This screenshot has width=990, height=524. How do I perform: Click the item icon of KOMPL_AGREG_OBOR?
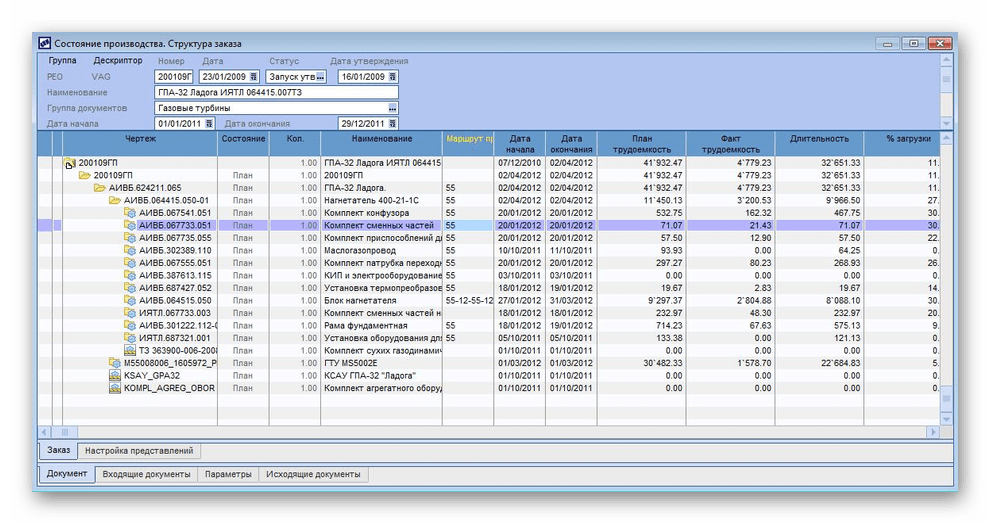(115, 388)
